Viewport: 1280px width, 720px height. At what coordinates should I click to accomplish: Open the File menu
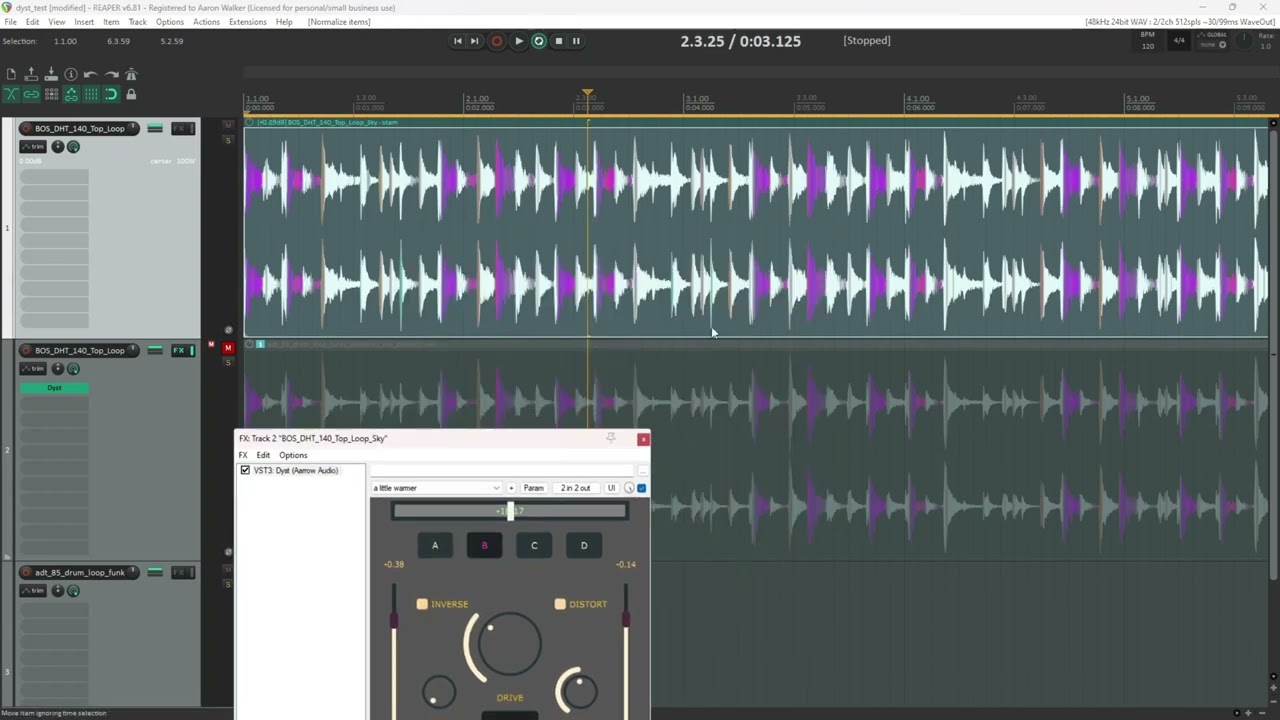[x=10, y=22]
